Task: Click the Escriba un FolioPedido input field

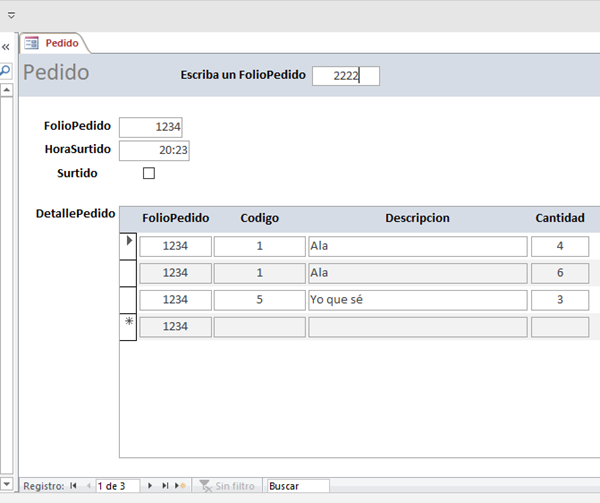Action: click(x=345, y=76)
